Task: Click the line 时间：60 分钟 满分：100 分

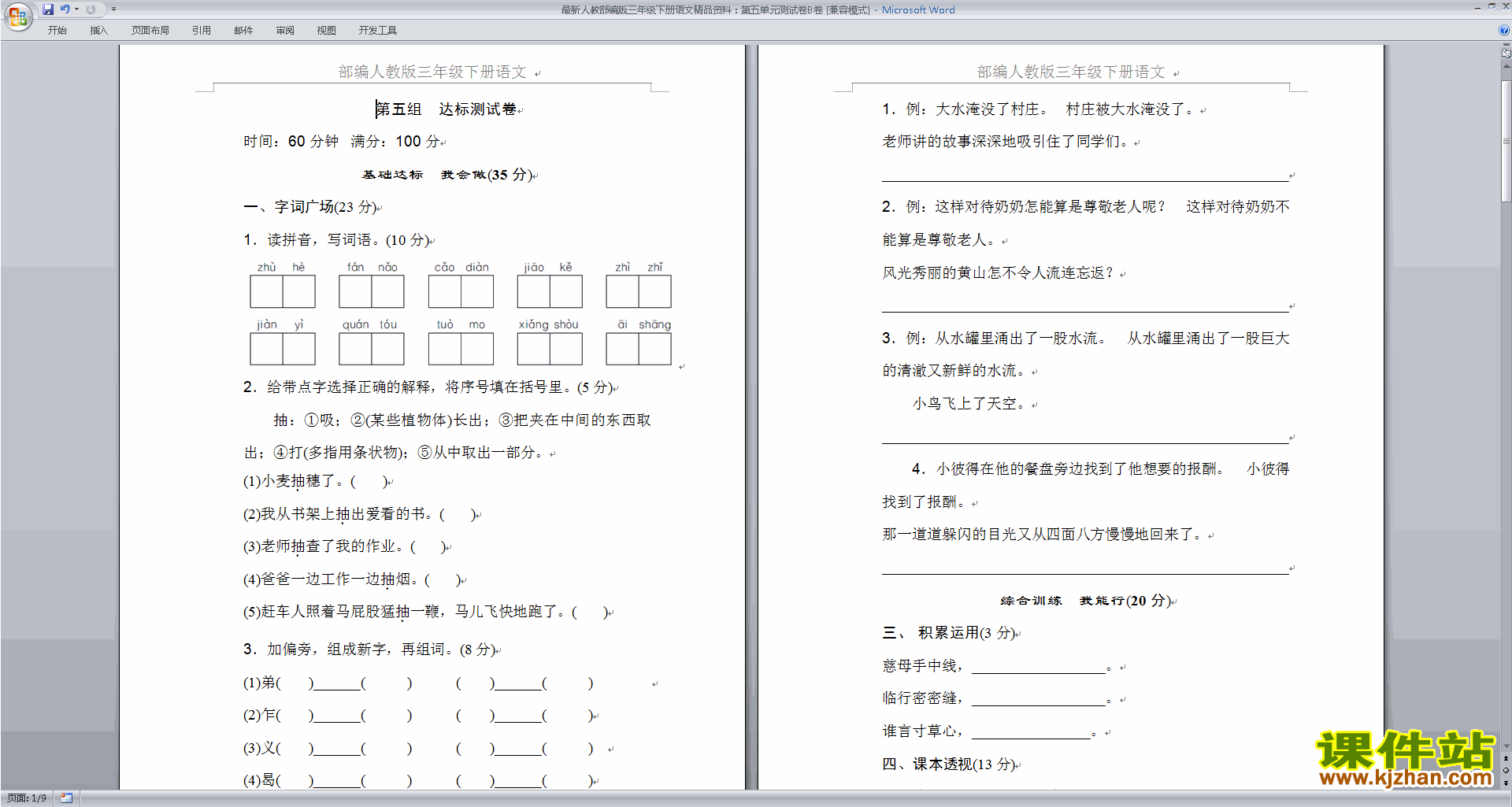Action: [x=342, y=142]
